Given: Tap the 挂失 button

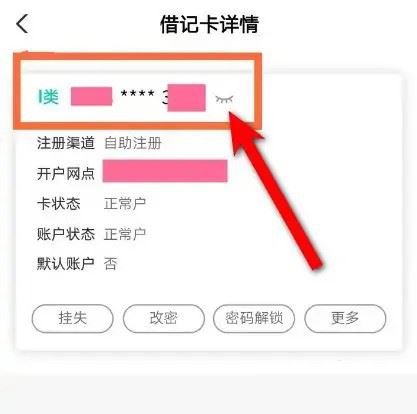Looking at the screenshot, I should tap(73, 318).
